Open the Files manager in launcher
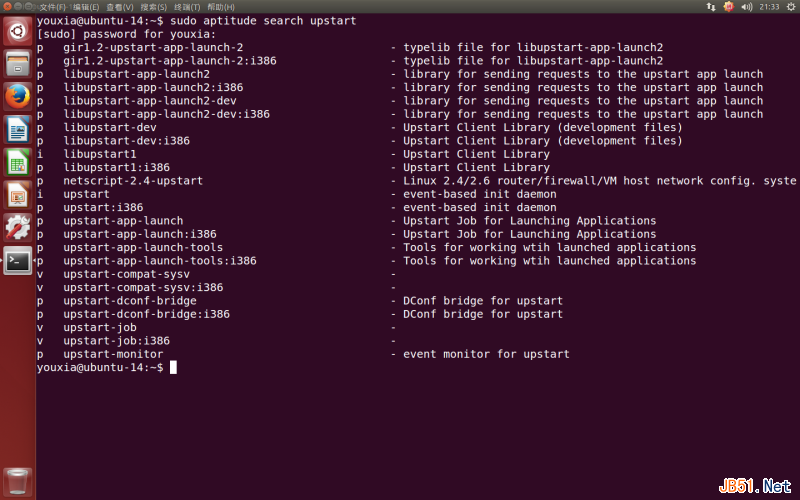This screenshot has height=500, width=800. point(17,65)
